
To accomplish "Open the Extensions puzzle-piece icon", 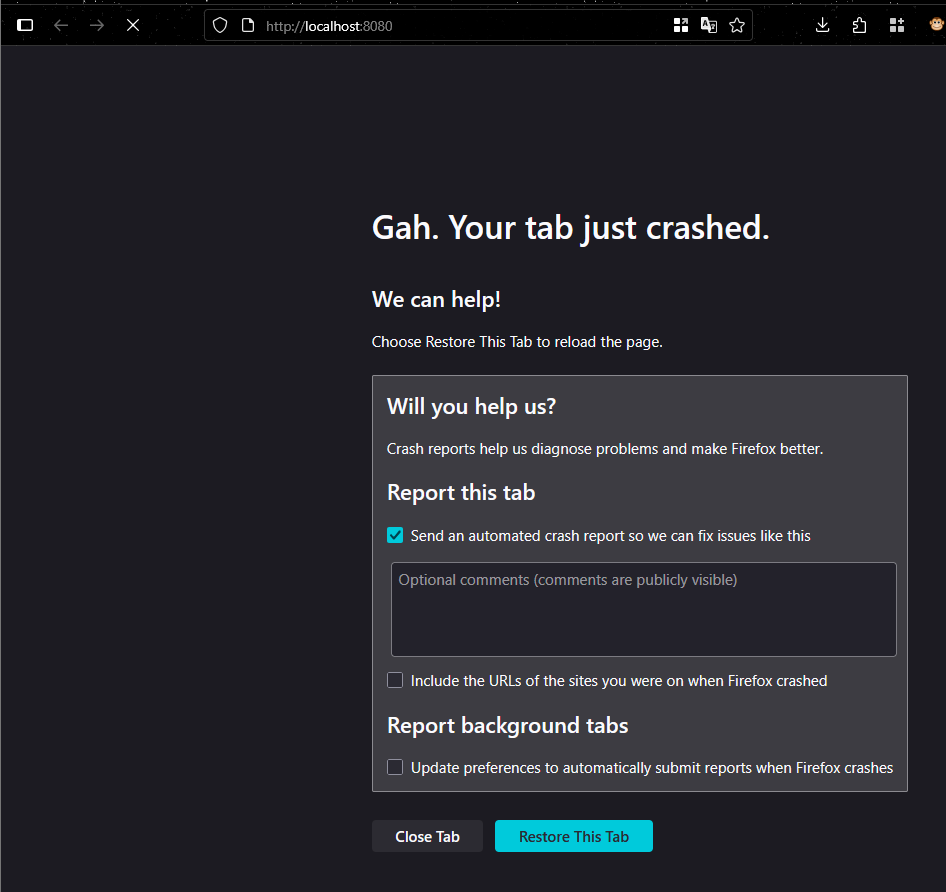I will pos(859,25).
